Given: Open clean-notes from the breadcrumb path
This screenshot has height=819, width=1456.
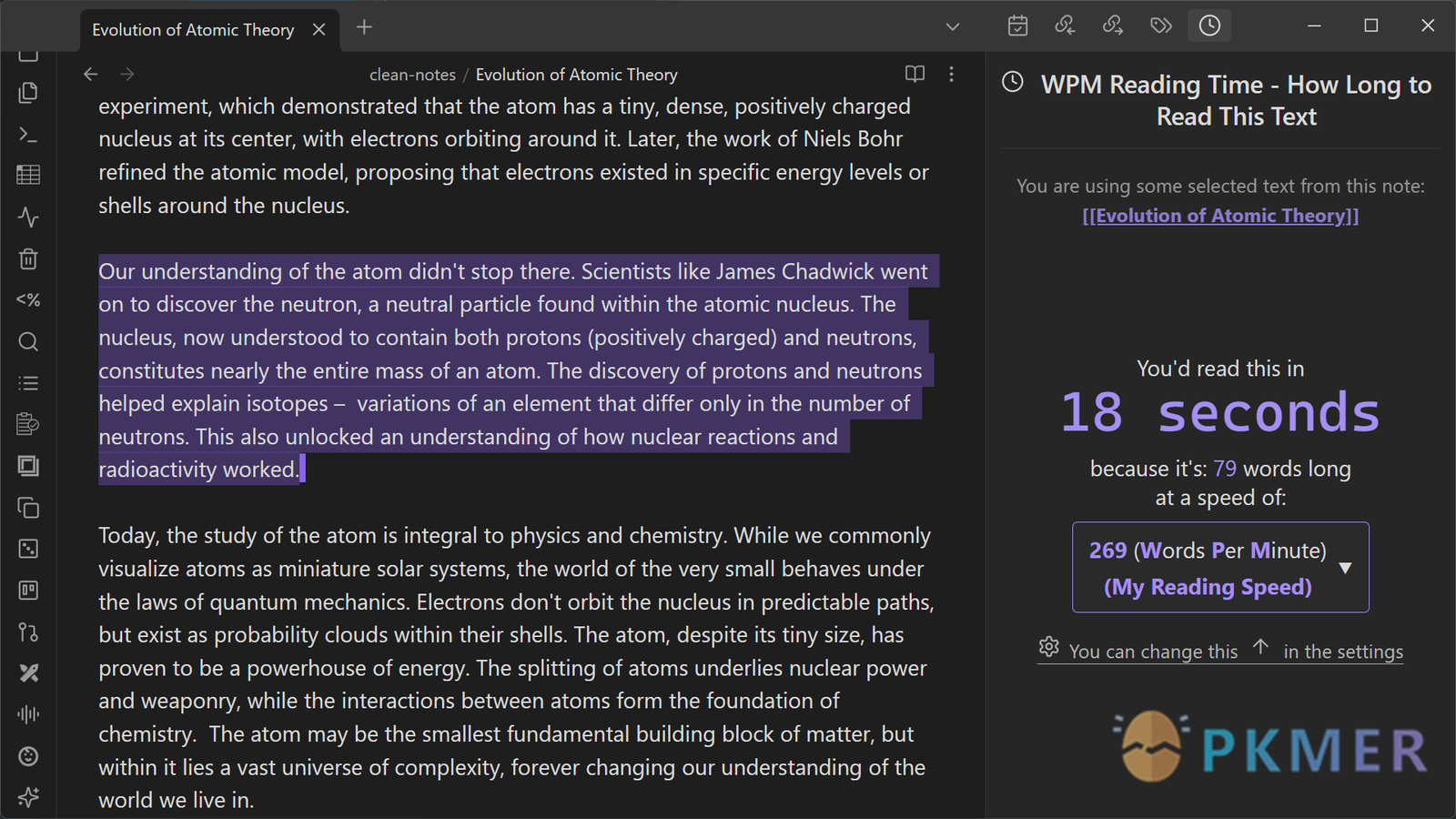Looking at the screenshot, I should pyautogui.click(x=412, y=74).
